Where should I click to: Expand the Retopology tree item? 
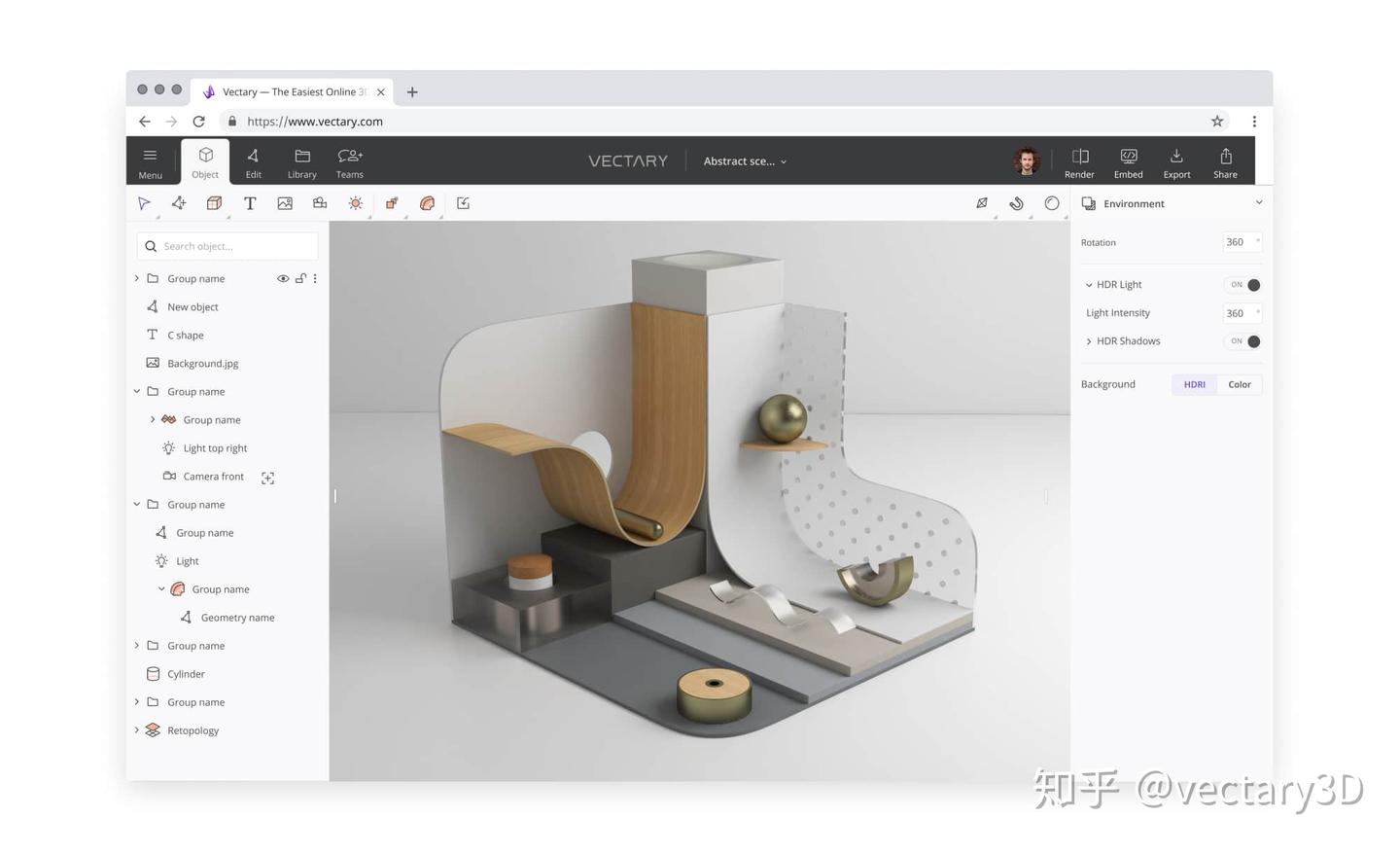[x=136, y=730]
